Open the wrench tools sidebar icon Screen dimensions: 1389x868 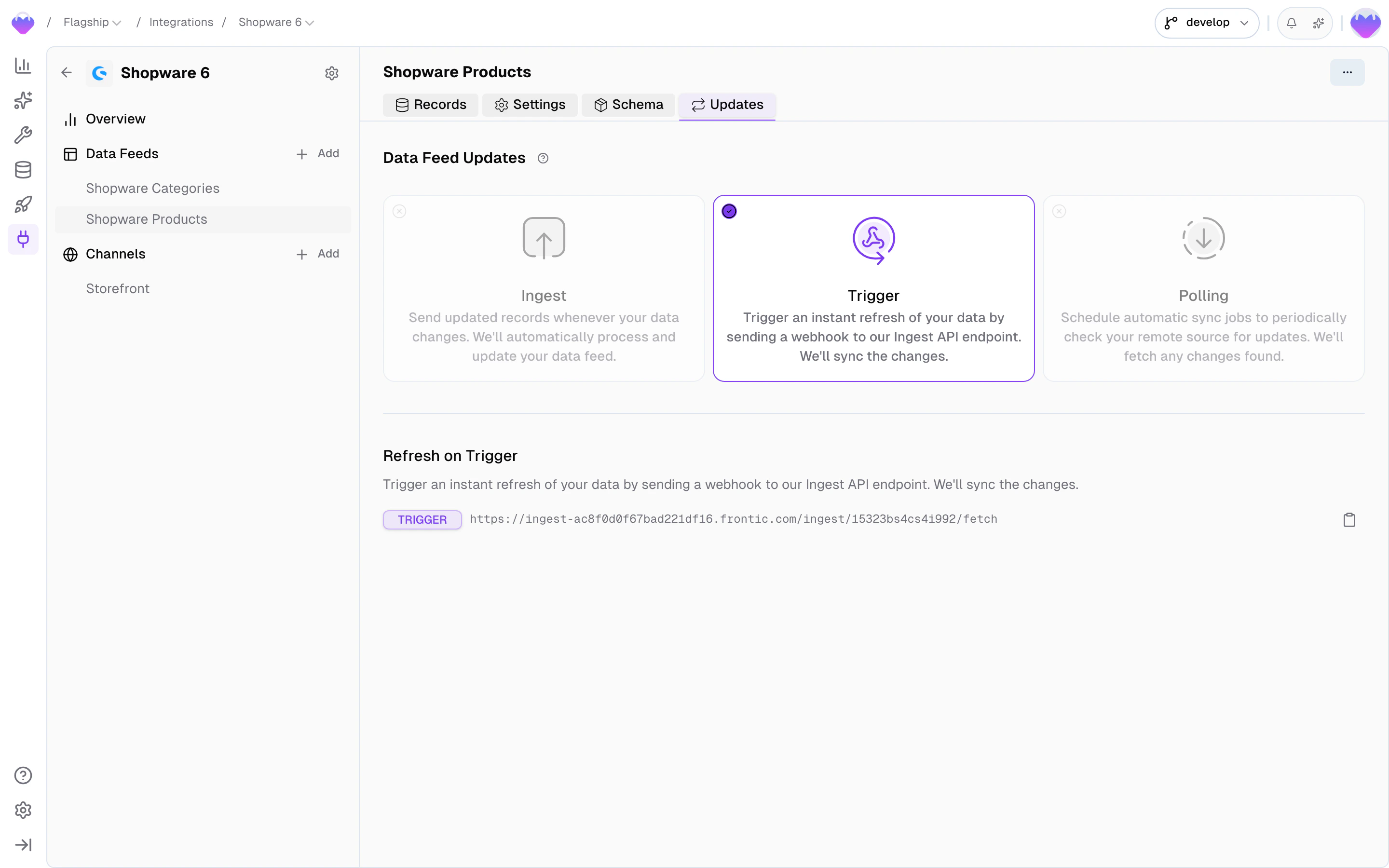pyautogui.click(x=23, y=135)
